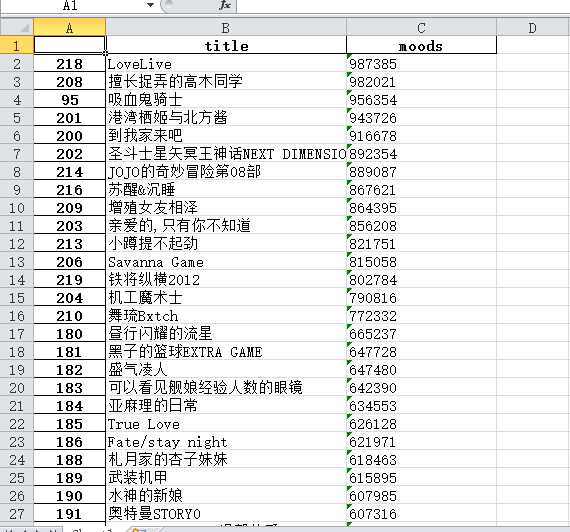Click cell with 吸血鬼骑士
Screen dimensions: 570x532
[x=226, y=100]
